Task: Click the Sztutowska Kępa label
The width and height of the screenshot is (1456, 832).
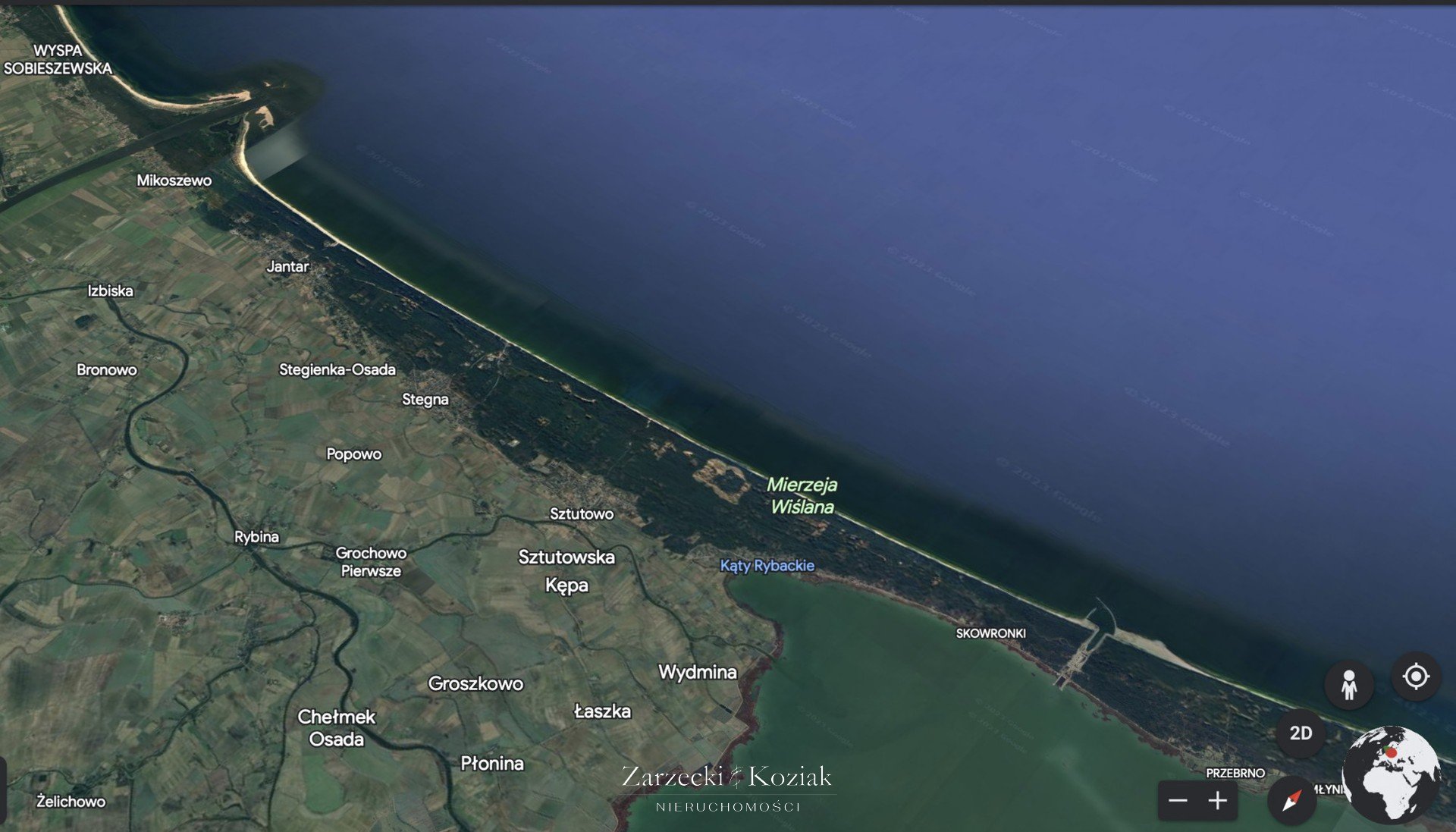Action: coord(566,570)
